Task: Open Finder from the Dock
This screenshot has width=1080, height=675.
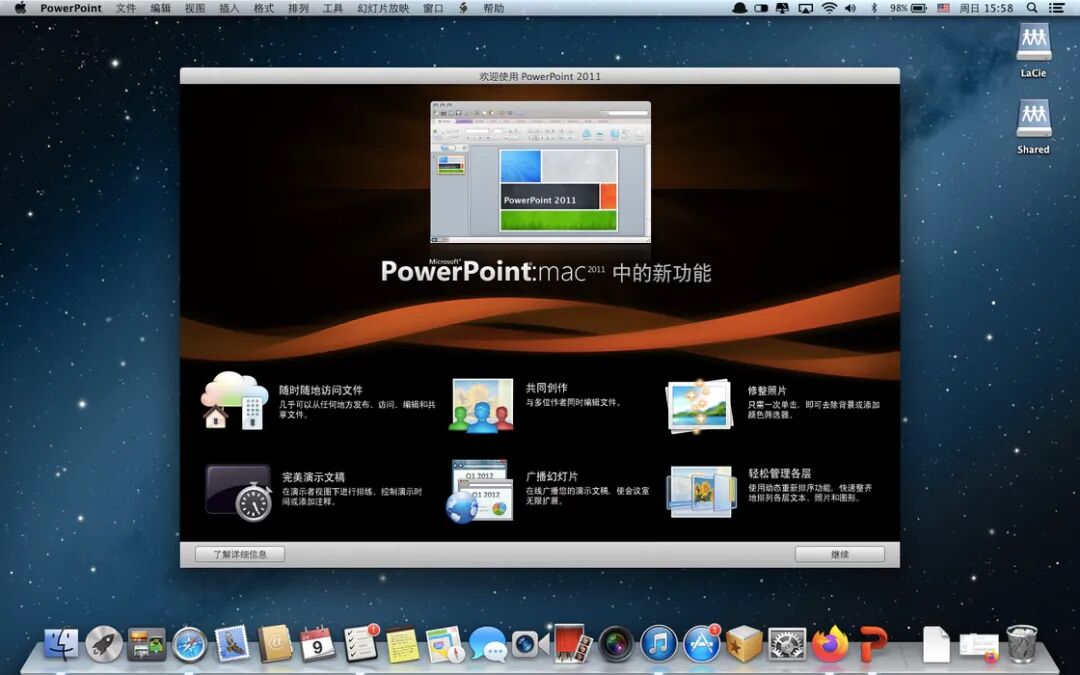Action: [61, 645]
